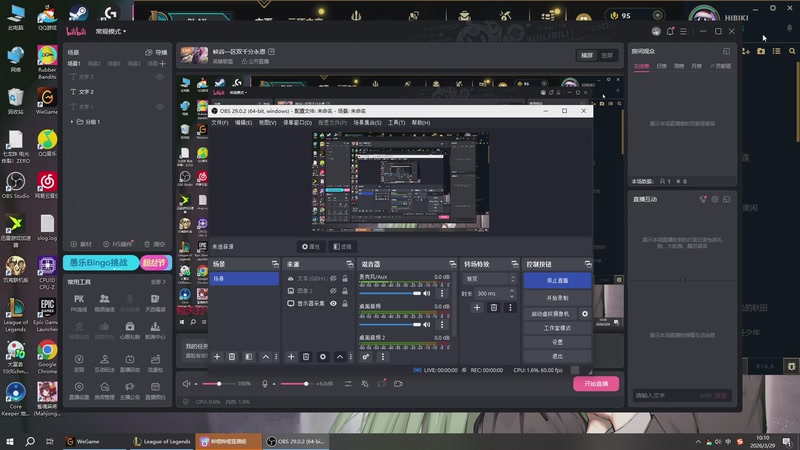800x450 pixels.
Task: Open PK连线 tool in Bilibili
Action: tap(79, 302)
